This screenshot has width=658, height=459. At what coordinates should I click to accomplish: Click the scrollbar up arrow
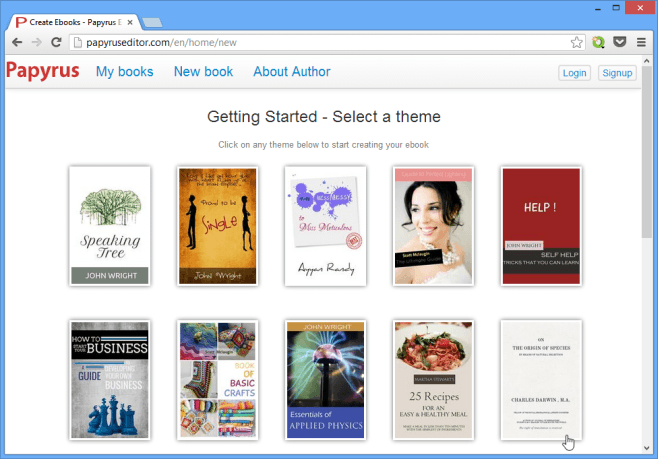click(647, 61)
